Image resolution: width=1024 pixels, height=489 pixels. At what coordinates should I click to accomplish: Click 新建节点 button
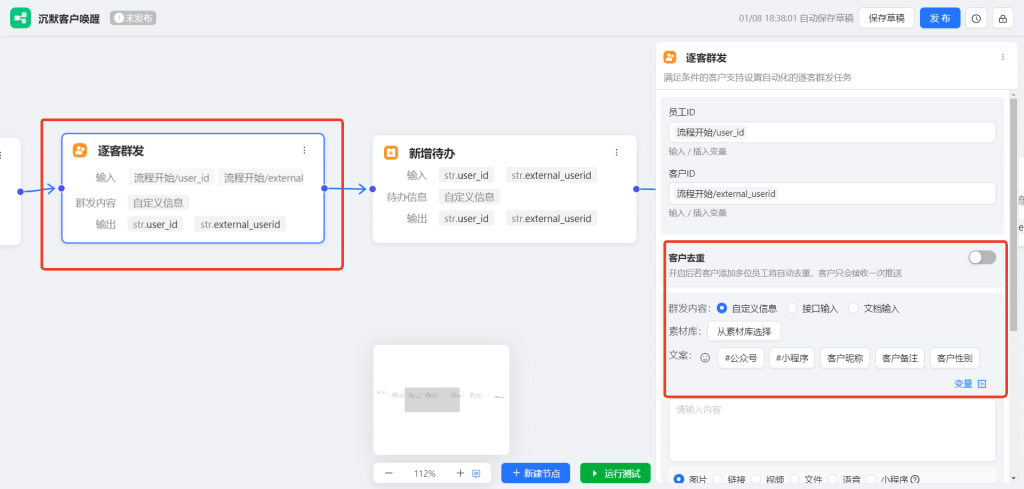536,473
